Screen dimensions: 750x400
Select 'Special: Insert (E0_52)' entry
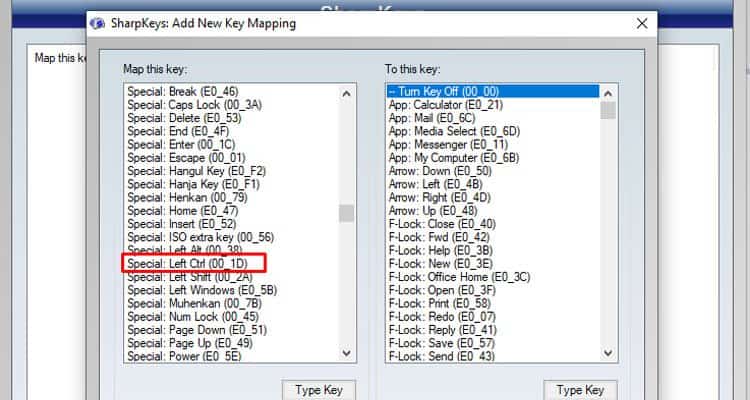coord(182,224)
